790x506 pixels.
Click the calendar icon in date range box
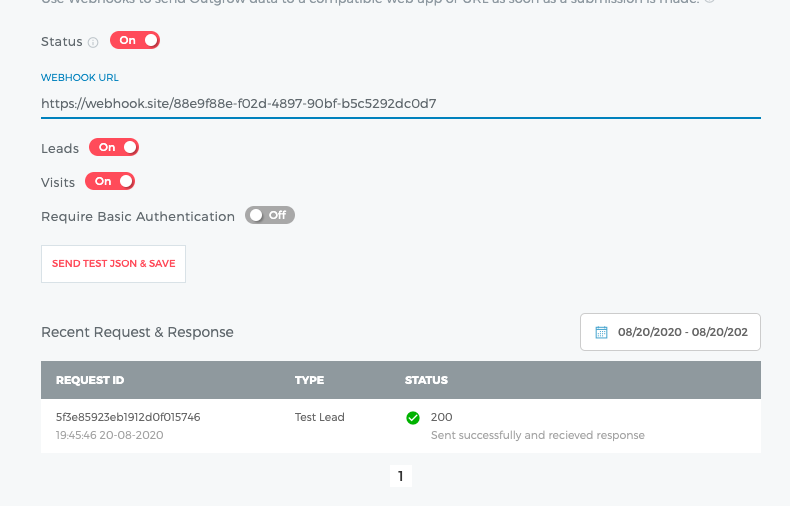point(601,332)
